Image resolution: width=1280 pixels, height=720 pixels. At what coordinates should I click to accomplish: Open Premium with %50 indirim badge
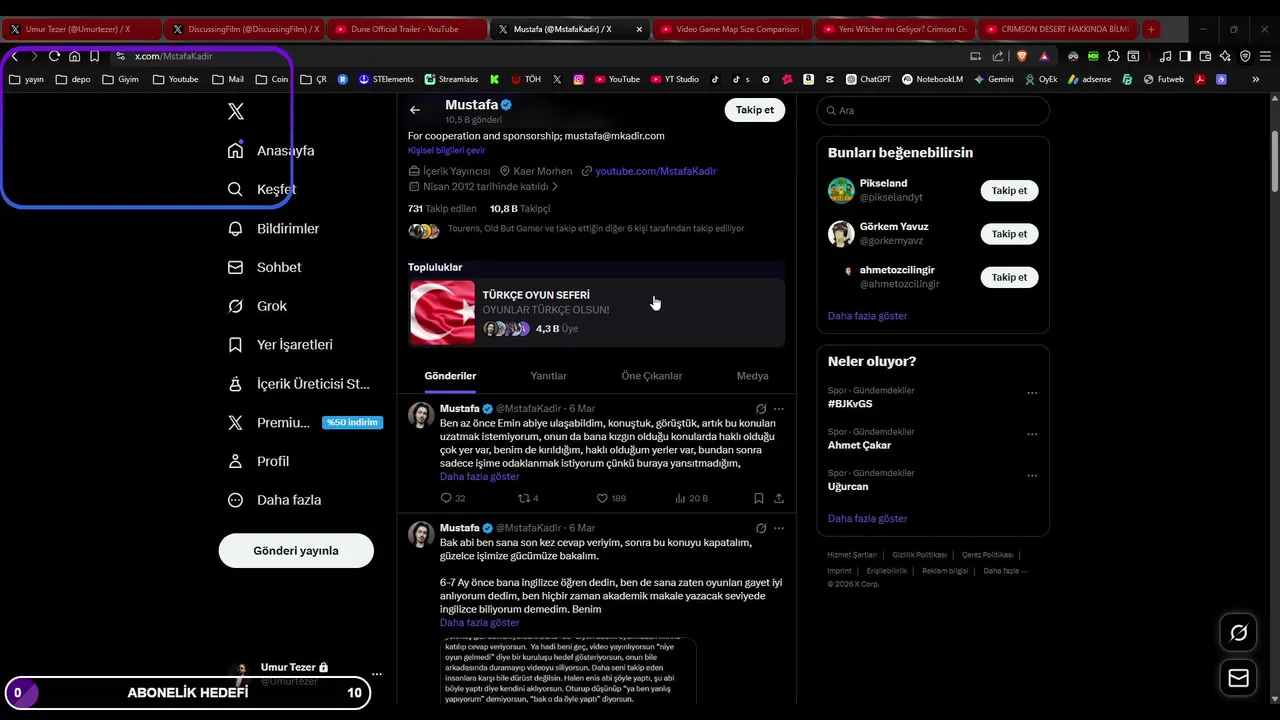(x=305, y=422)
